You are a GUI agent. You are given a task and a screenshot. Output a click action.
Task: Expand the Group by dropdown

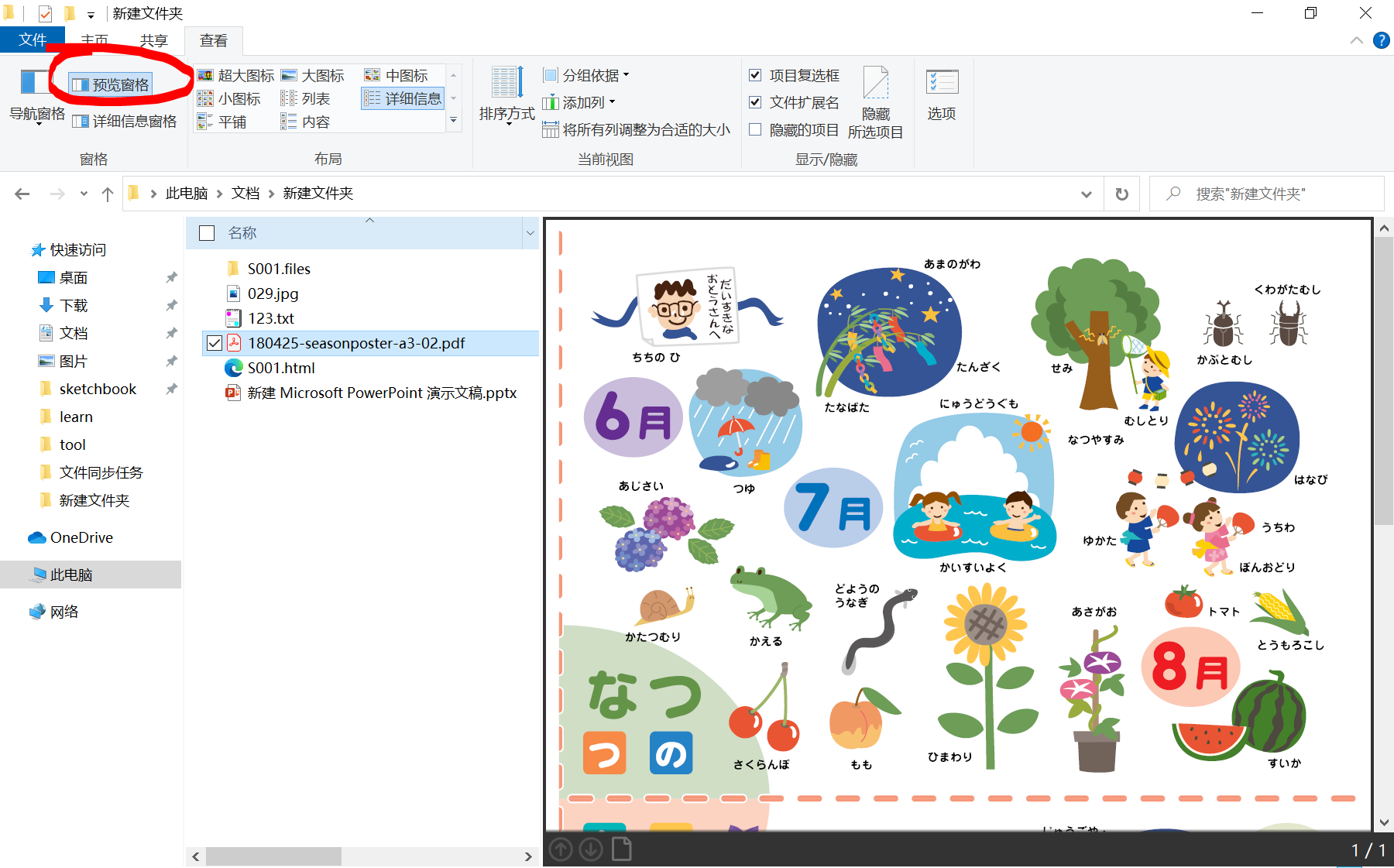tap(587, 75)
